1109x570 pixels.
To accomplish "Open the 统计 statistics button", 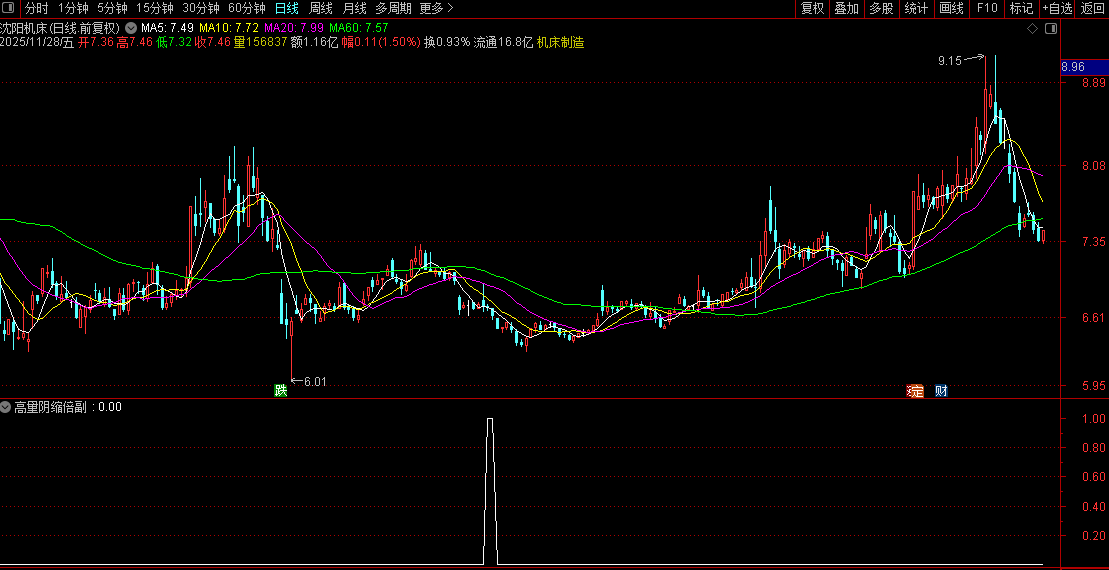I will pos(916,8).
